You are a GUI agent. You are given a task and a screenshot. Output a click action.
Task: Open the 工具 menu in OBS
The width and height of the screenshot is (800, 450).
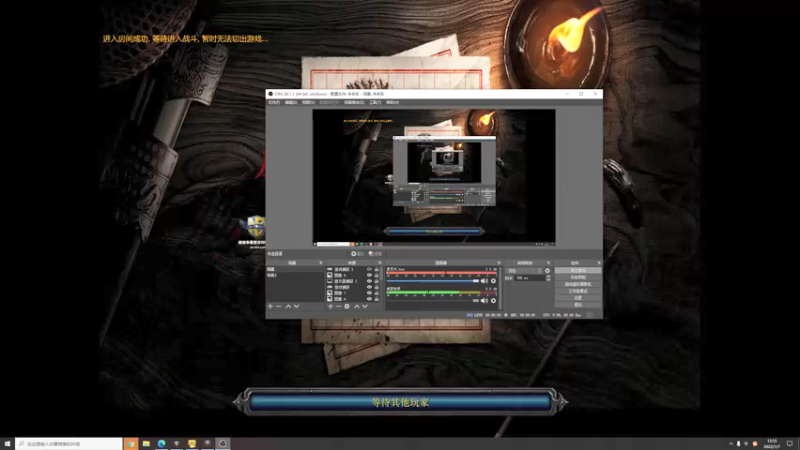[x=375, y=103]
